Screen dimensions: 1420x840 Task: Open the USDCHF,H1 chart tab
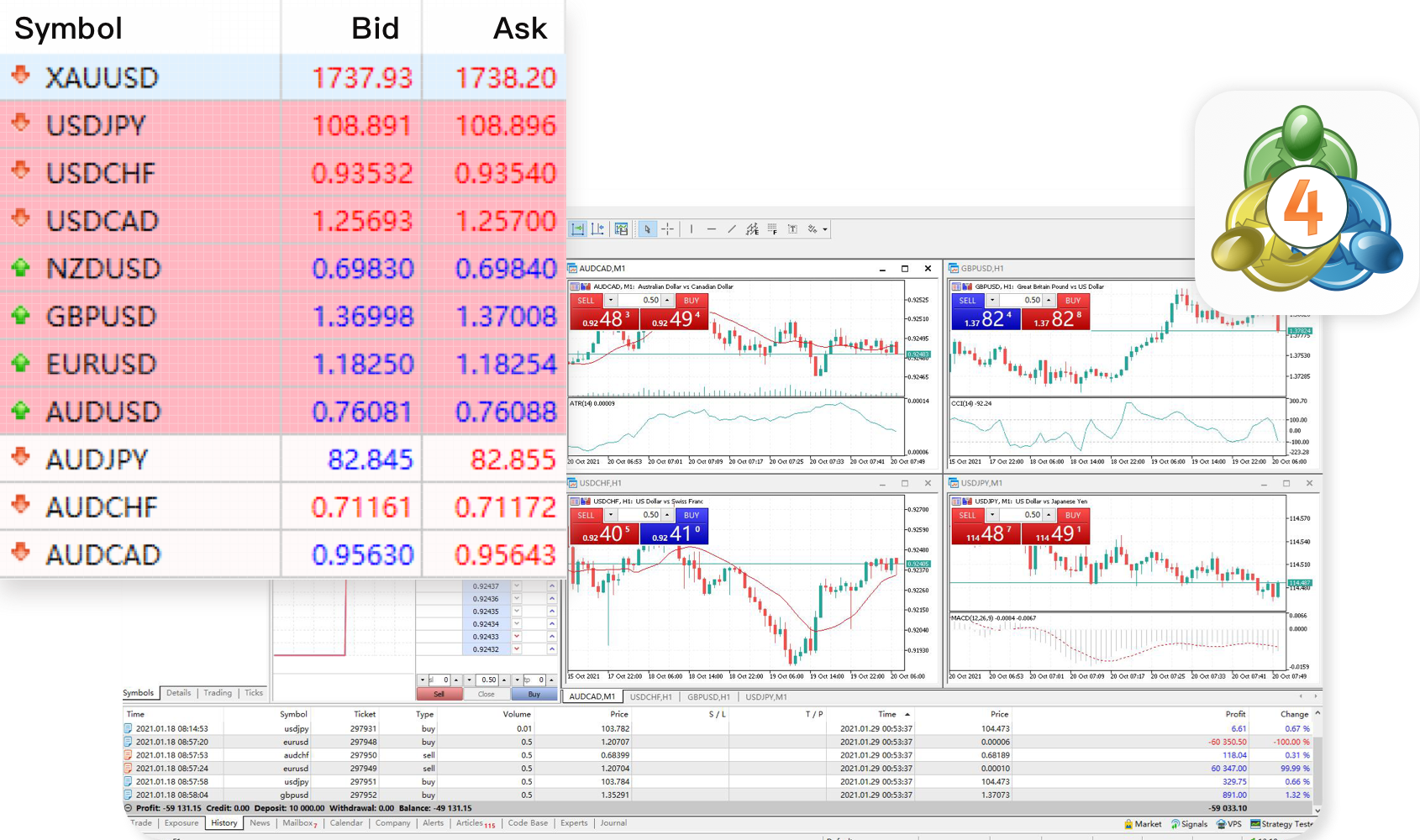(650, 697)
